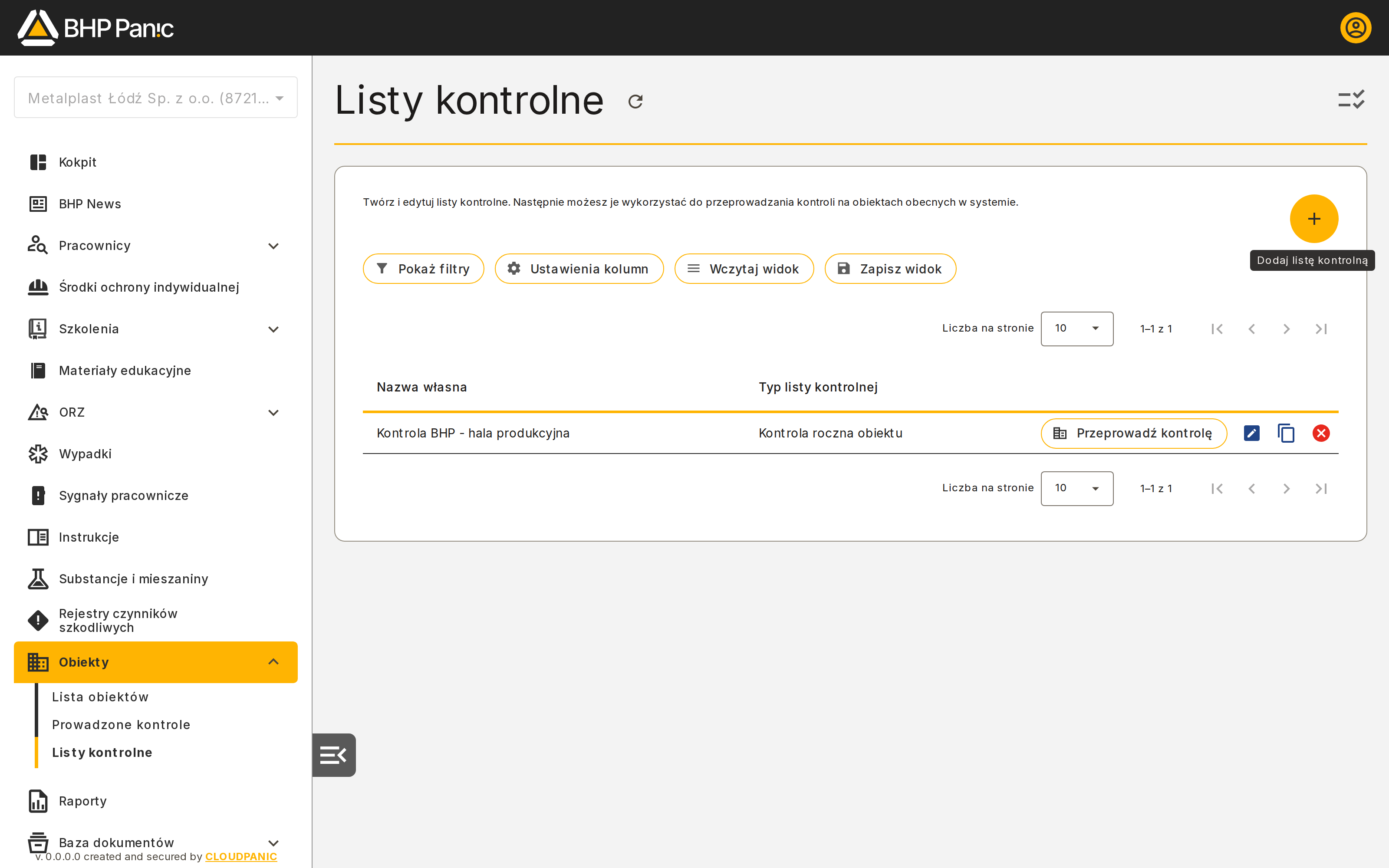
Task: Open Substancje i mieszaniny
Action: coord(155,579)
